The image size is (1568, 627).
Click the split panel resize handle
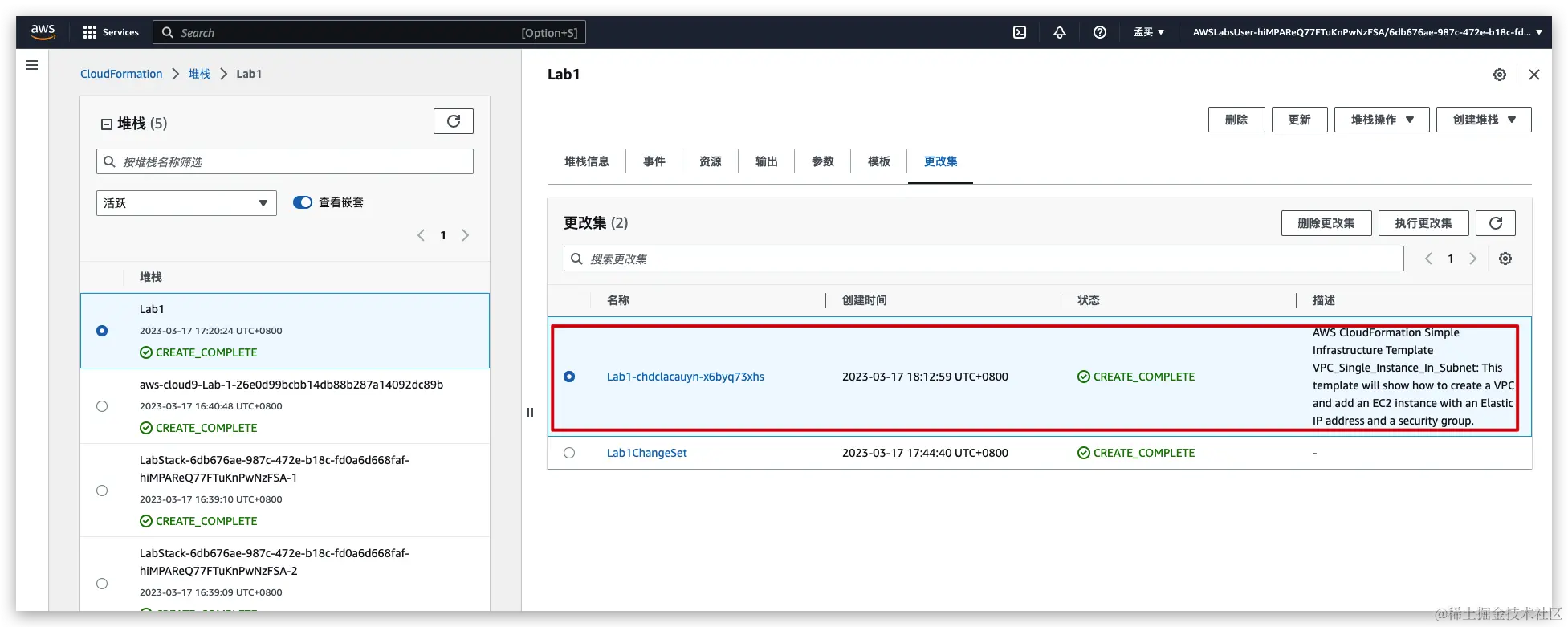530,413
